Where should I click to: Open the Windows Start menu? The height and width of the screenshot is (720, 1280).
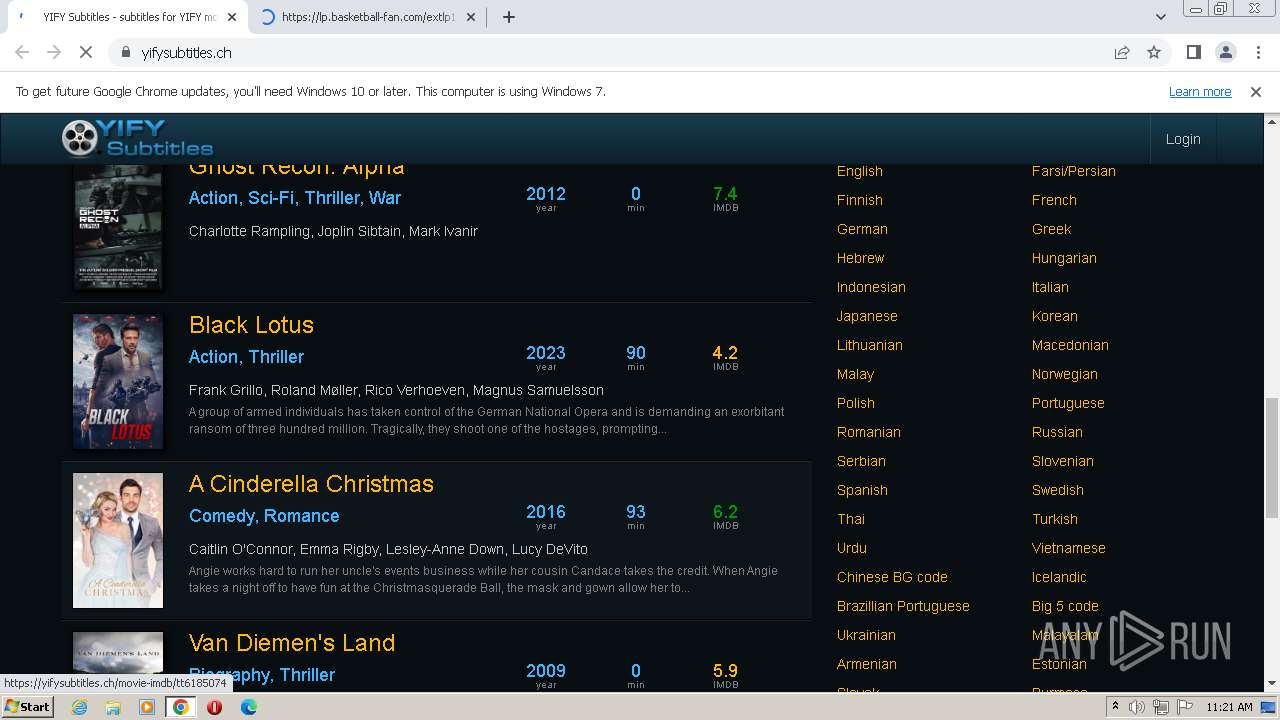pos(27,706)
